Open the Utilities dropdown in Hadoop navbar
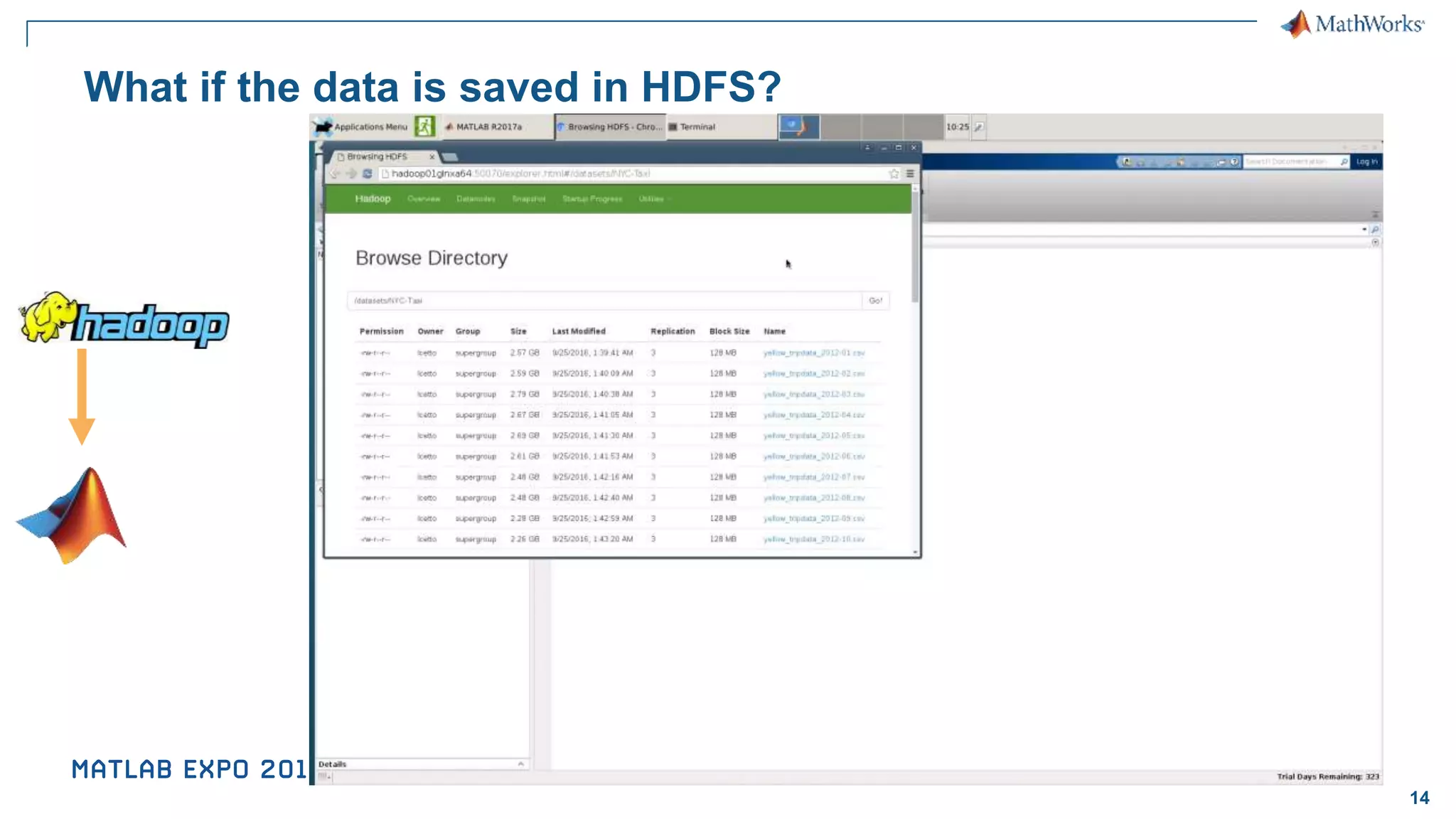The width and height of the screenshot is (1456, 819). (x=653, y=199)
